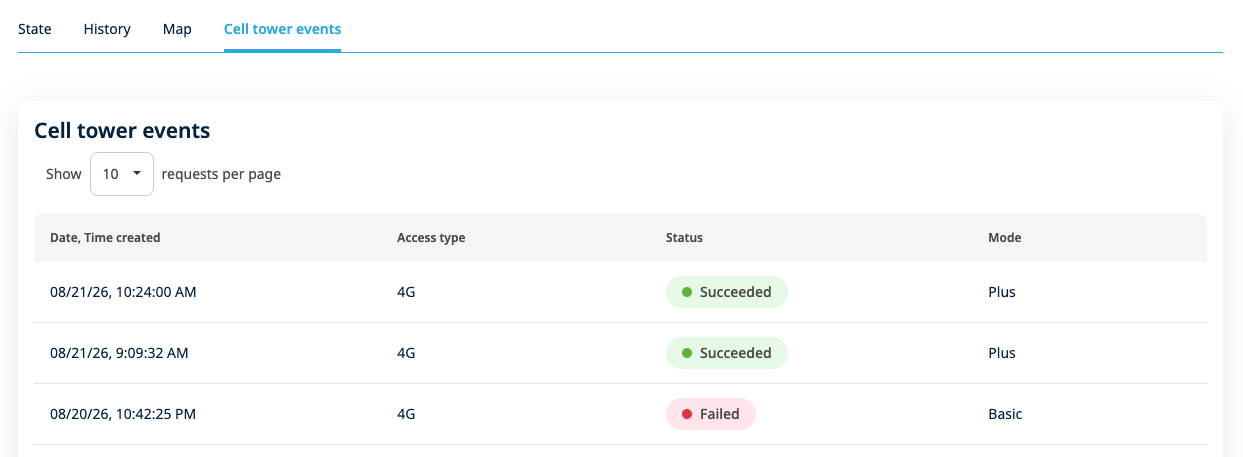This screenshot has width=1243, height=457.
Task: Select the 08/21/26, 9:09:32 AM date cell
Action: point(119,353)
